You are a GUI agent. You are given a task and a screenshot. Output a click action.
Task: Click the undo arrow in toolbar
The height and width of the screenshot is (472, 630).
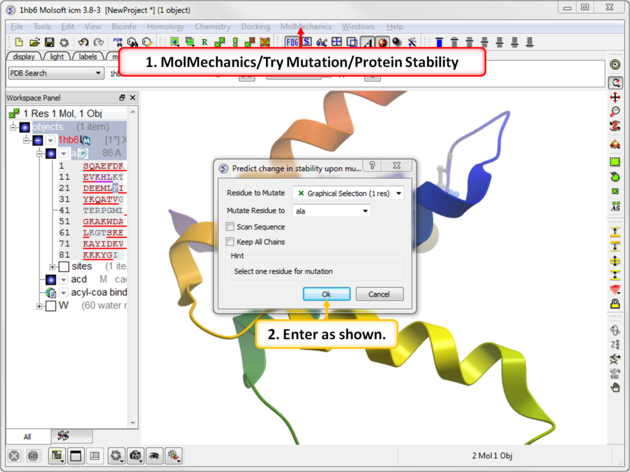click(x=83, y=43)
